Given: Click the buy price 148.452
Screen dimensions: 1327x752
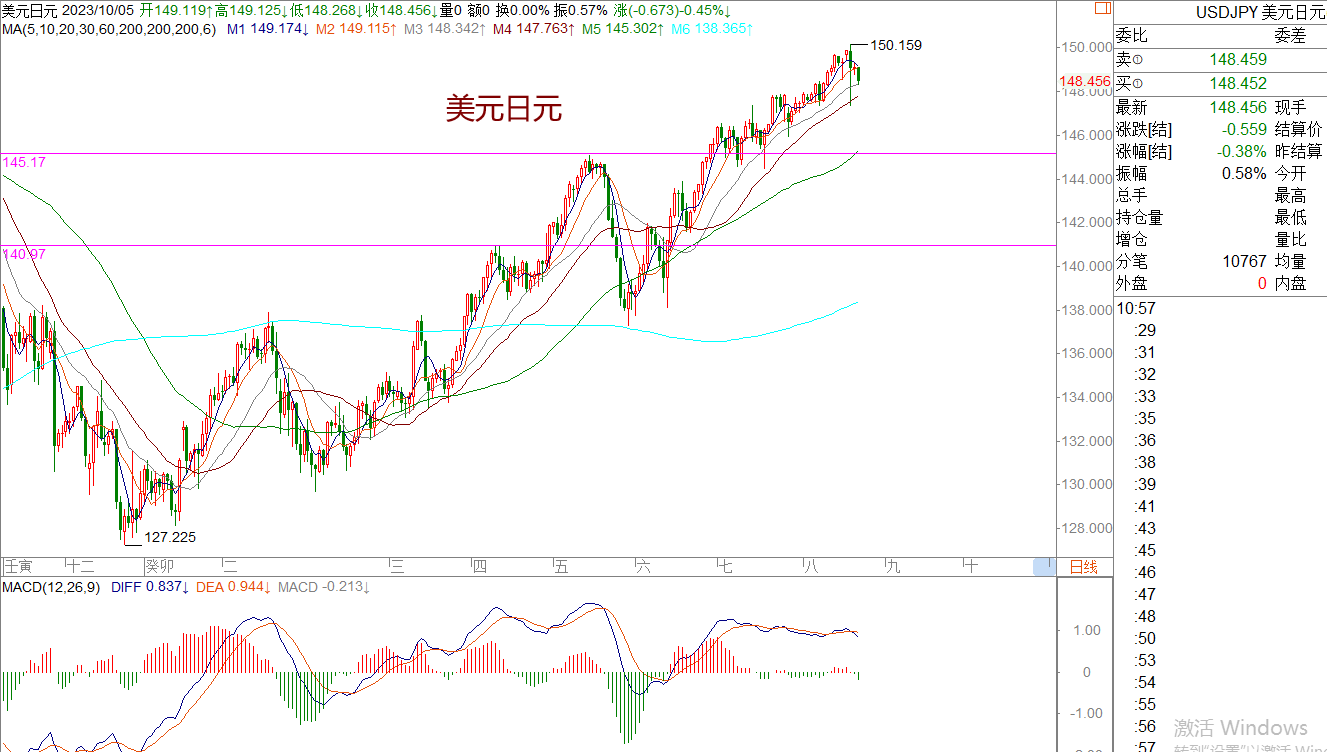Looking at the screenshot, I should point(1238,85).
